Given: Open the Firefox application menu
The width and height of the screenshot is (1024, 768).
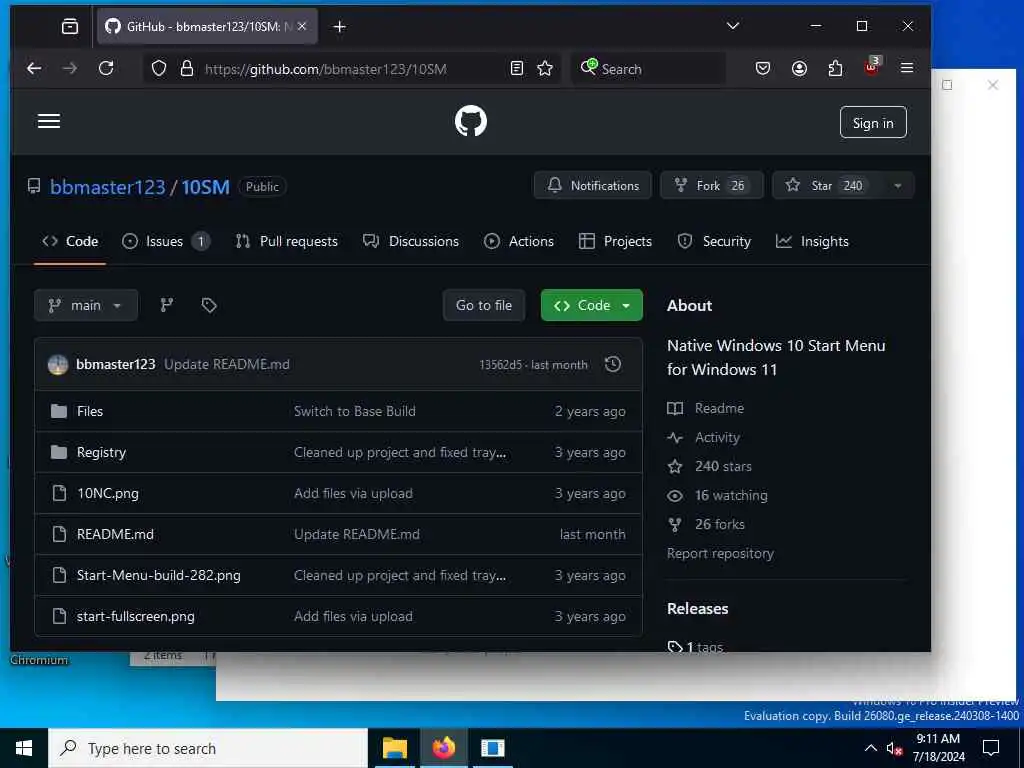Looking at the screenshot, I should point(907,68).
